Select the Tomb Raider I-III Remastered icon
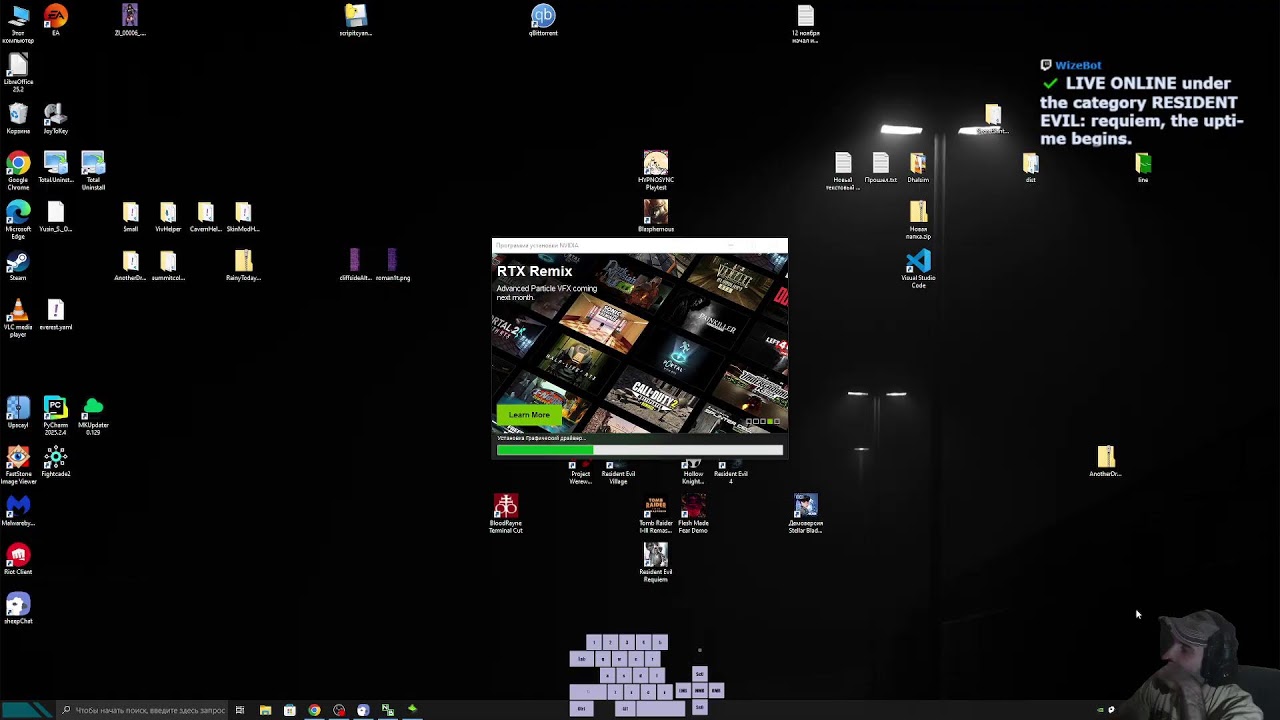Screen dimensions: 1280x720 tap(656, 514)
